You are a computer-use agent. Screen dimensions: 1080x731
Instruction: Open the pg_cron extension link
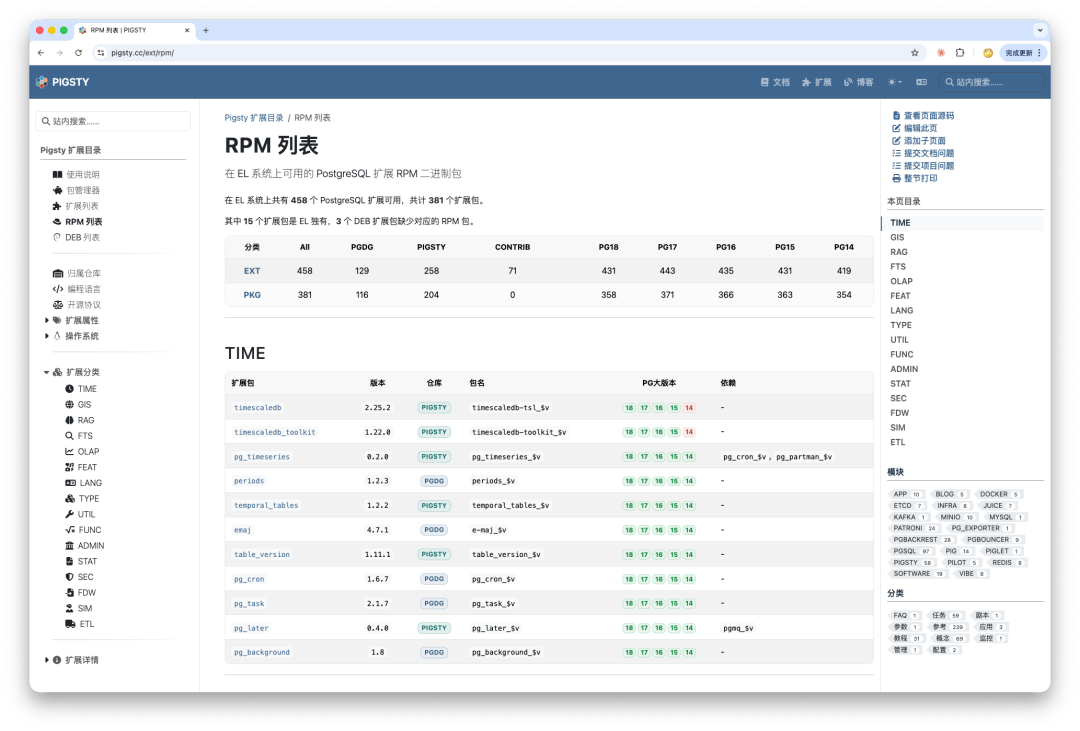click(249, 579)
